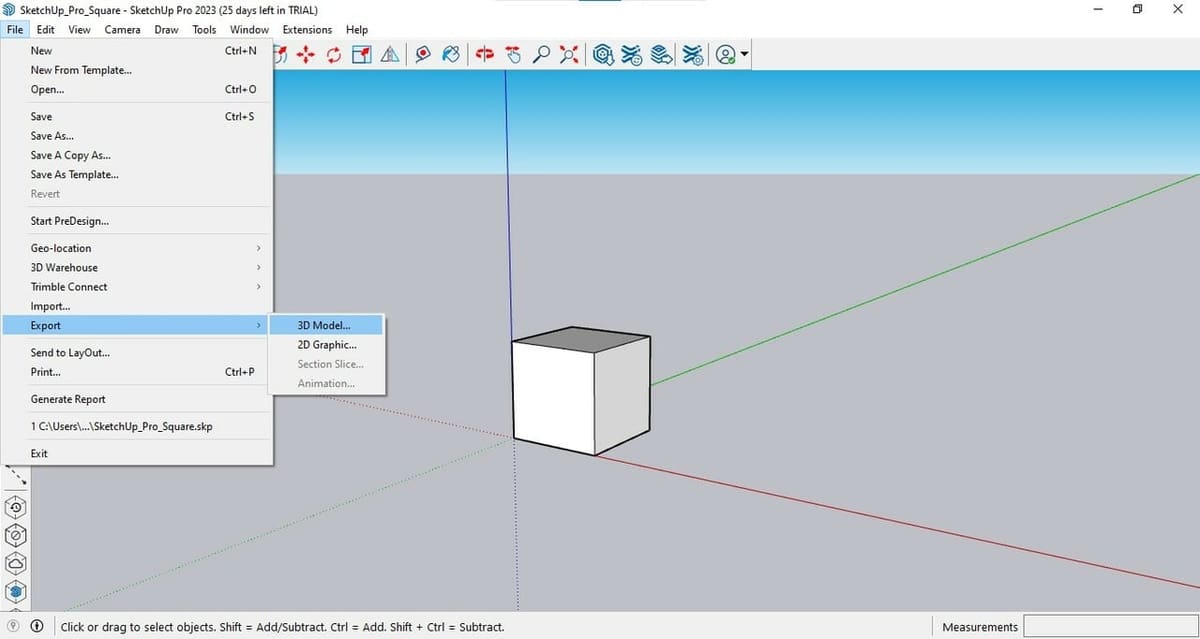1200x639 pixels.
Task: Activate the Paint Bucket tool
Action: point(449,55)
